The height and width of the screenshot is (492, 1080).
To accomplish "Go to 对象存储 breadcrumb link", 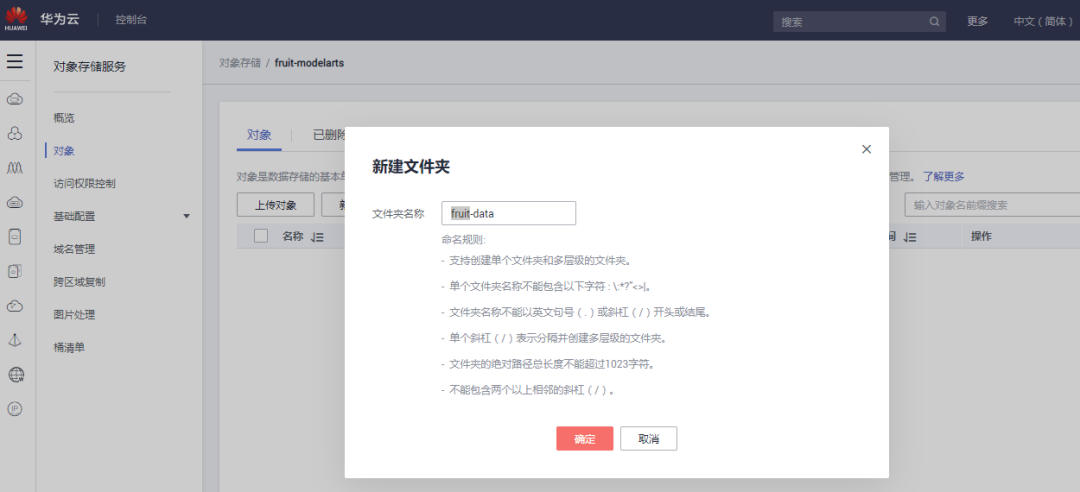I will tap(240, 63).
